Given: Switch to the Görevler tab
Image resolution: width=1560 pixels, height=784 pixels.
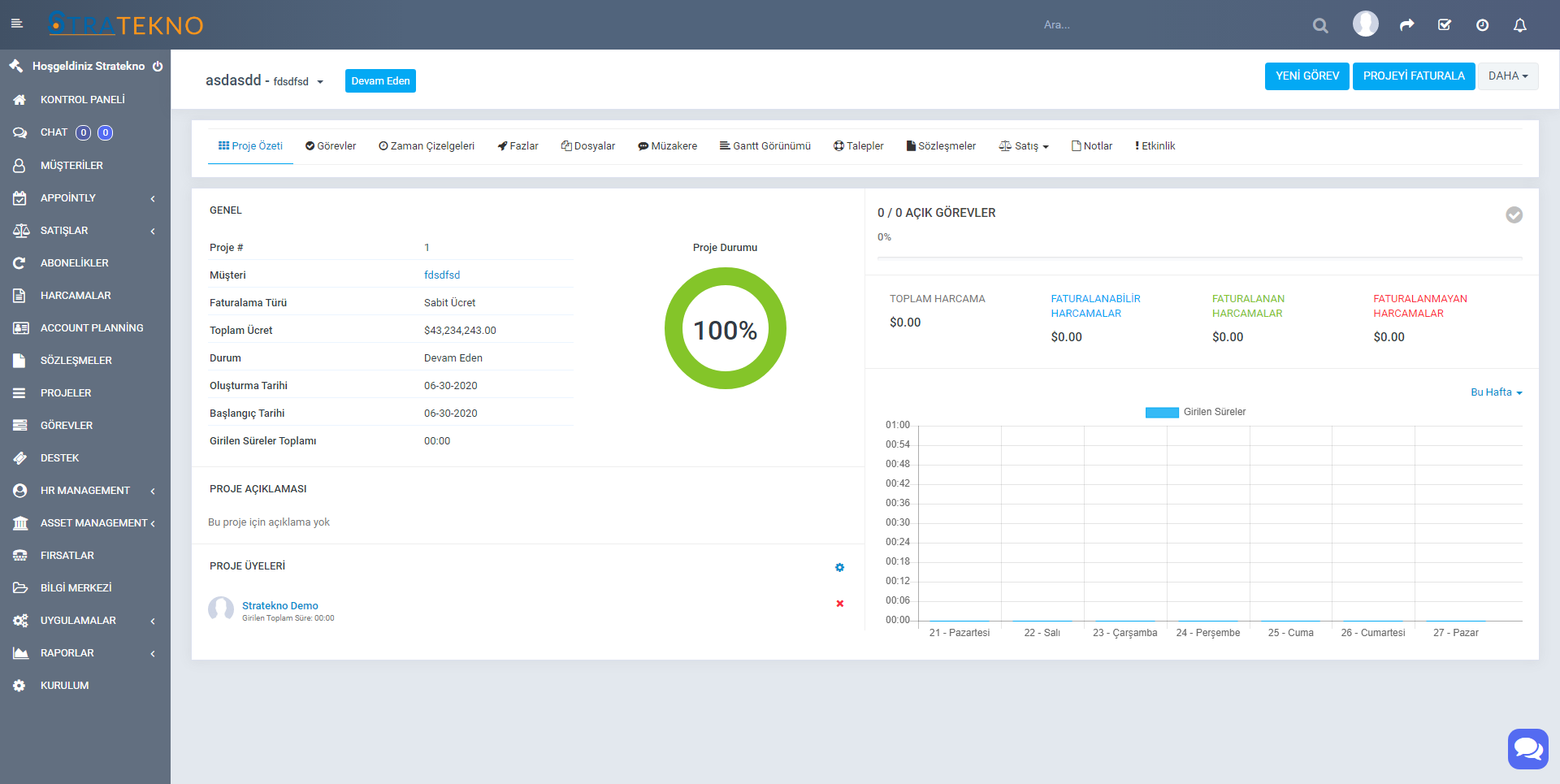Looking at the screenshot, I should tap(331, 146).
